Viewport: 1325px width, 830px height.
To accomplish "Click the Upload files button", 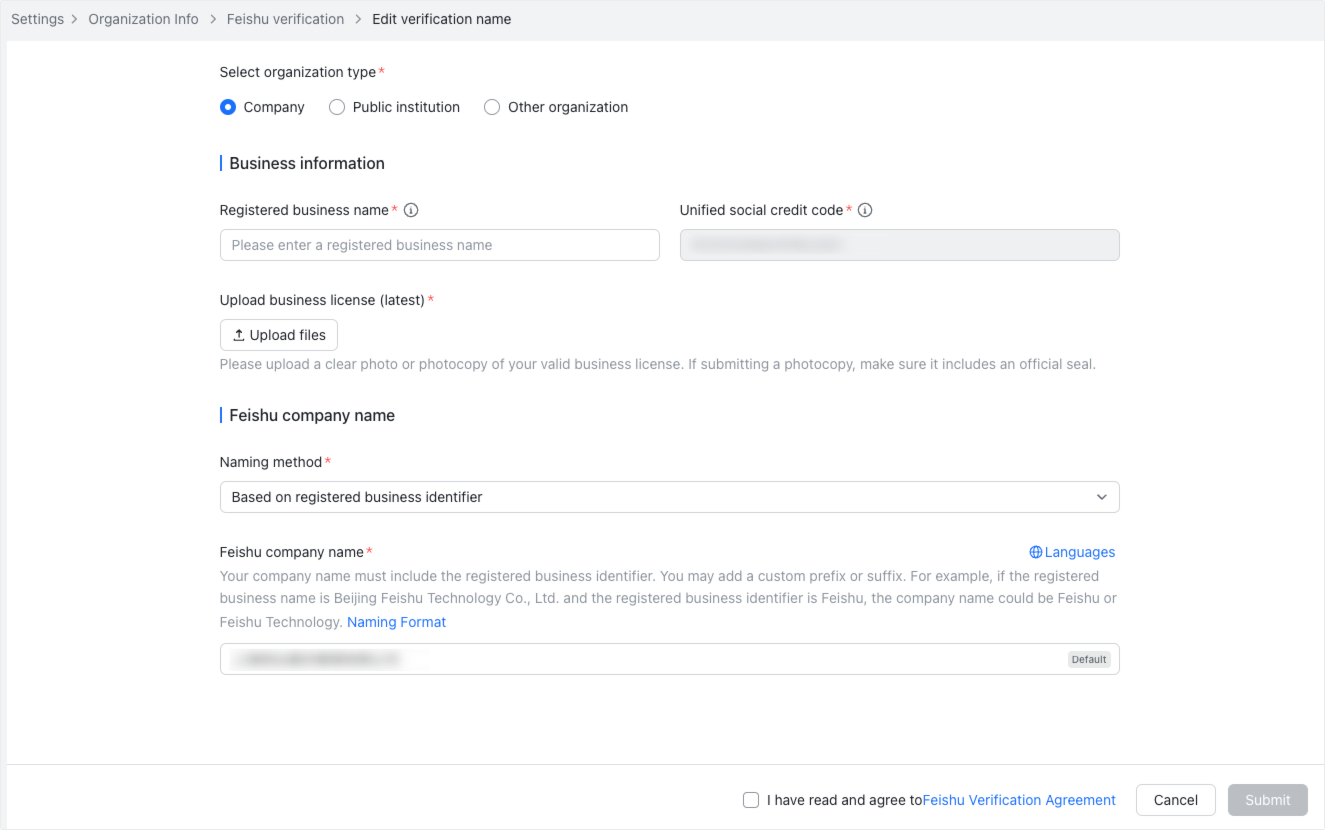I will (x=278, y=335).
